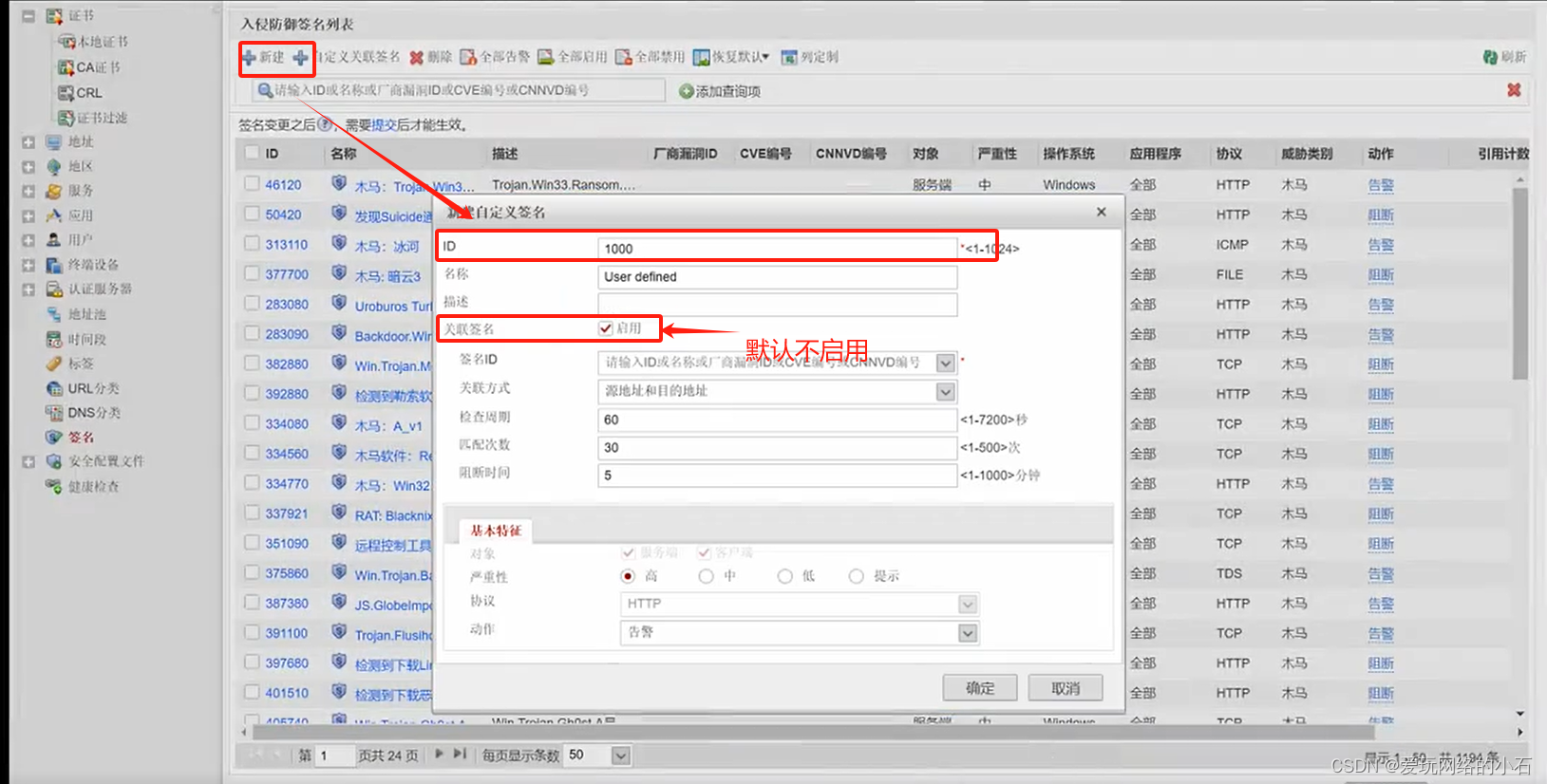The height and width of the screenshot is (784, 1547).
Task: Focus the 名称 field with User defined
Action: coord(778,277)
